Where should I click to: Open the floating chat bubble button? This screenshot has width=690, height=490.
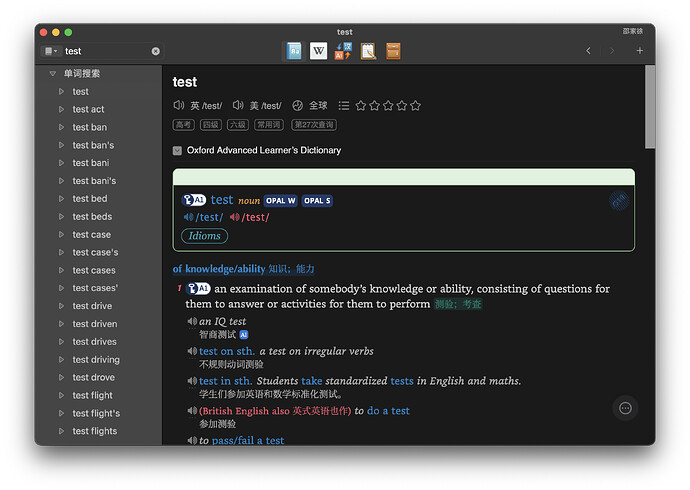pos(625,408)
